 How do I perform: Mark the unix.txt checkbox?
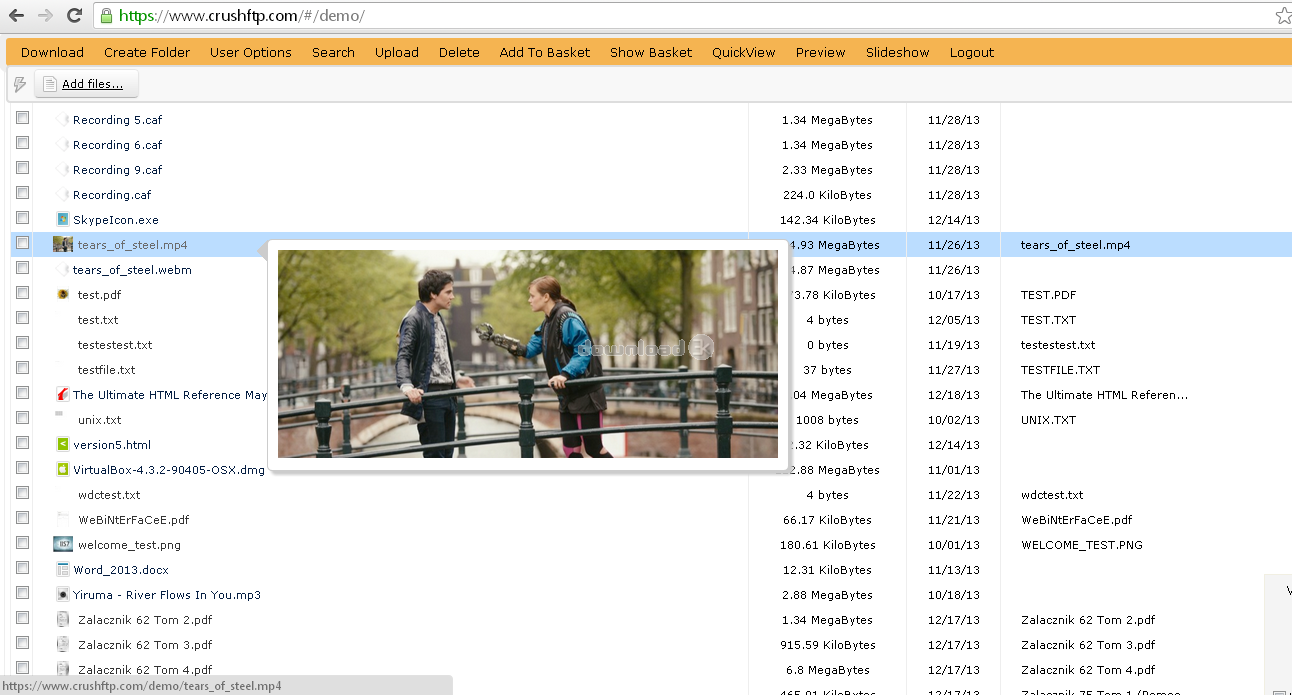pyautogui.click(x=23, y=418)
